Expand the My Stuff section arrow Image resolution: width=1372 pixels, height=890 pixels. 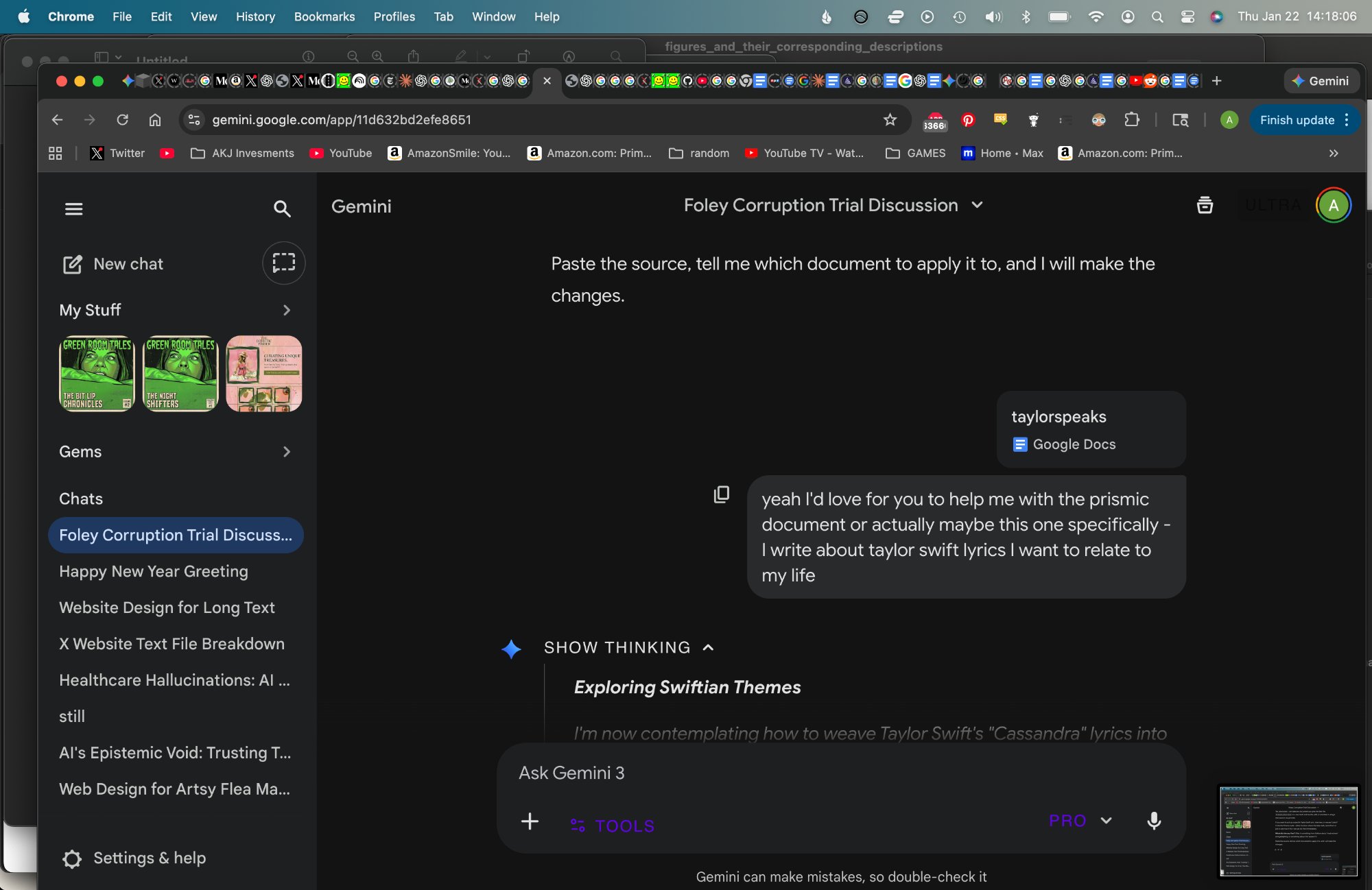click(286, 310)
